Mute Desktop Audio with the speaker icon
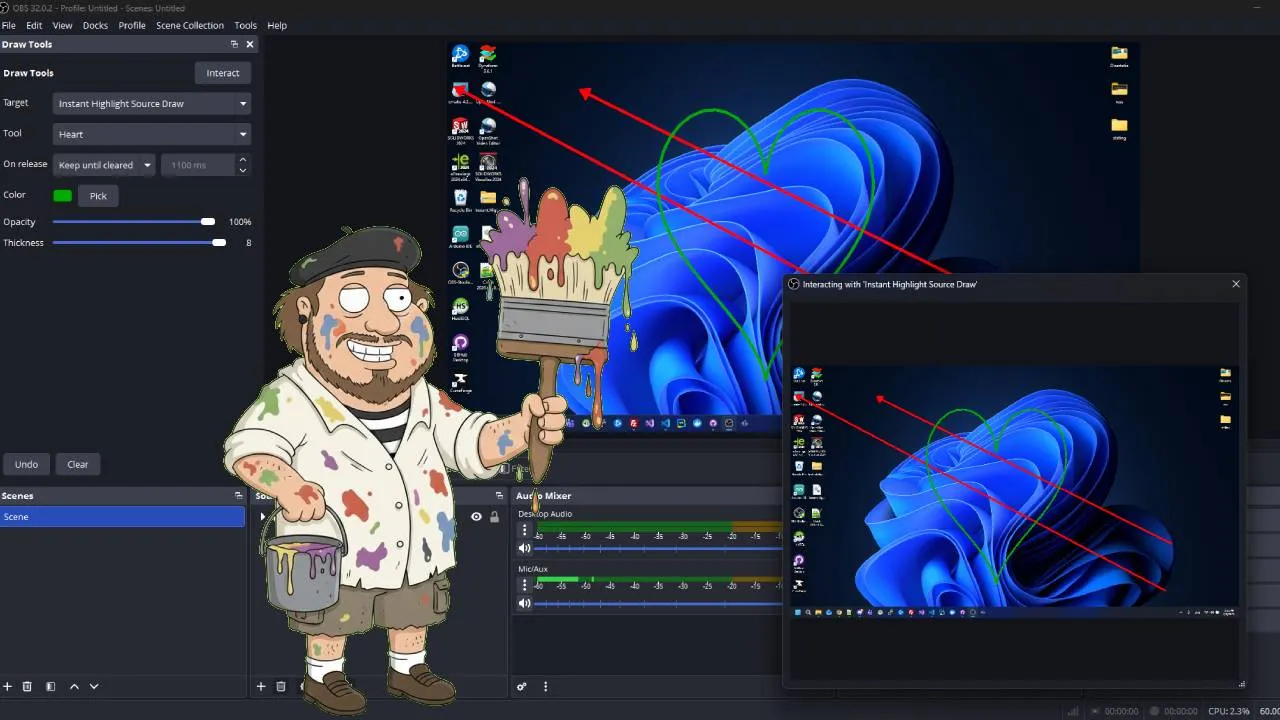The width and height of the screenshot is (1280, 720). pos(524,548)
